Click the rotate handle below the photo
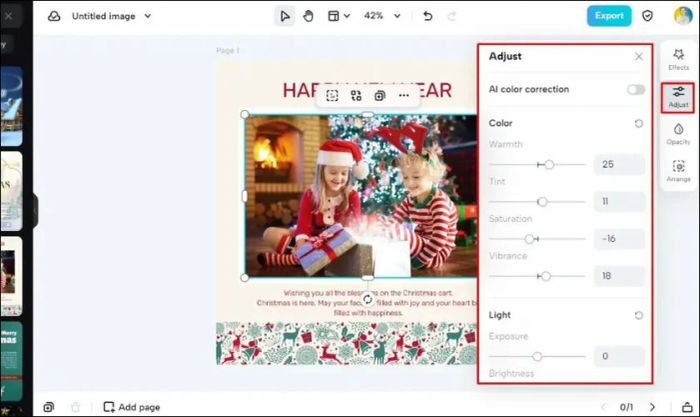The width and height of the screenshot is (700, 417). coord(367,300)
